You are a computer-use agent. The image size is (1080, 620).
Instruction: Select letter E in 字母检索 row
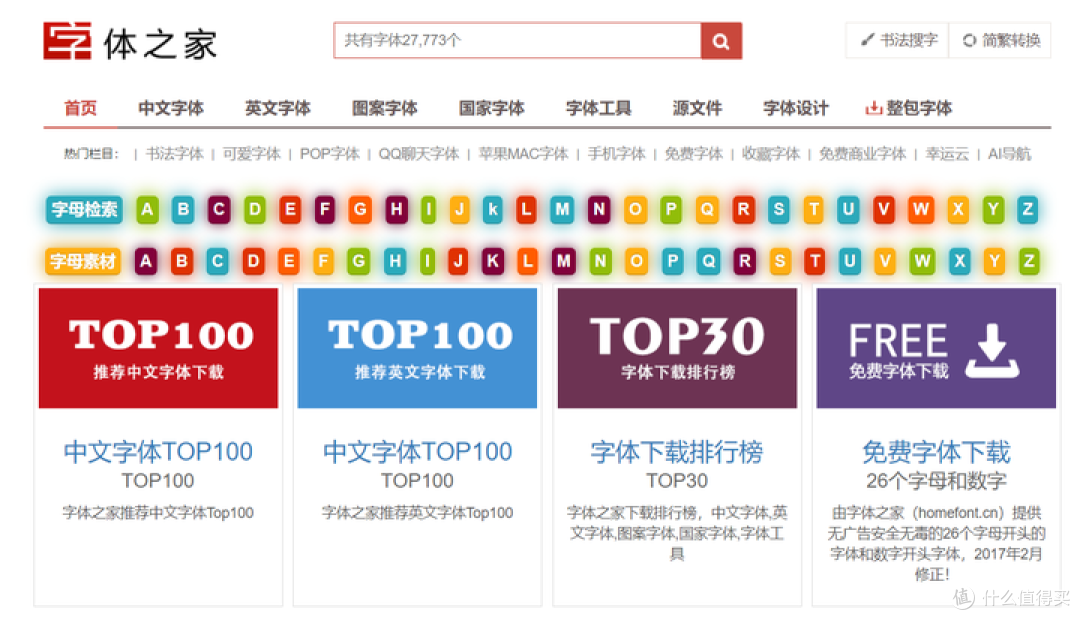[290, 209]
